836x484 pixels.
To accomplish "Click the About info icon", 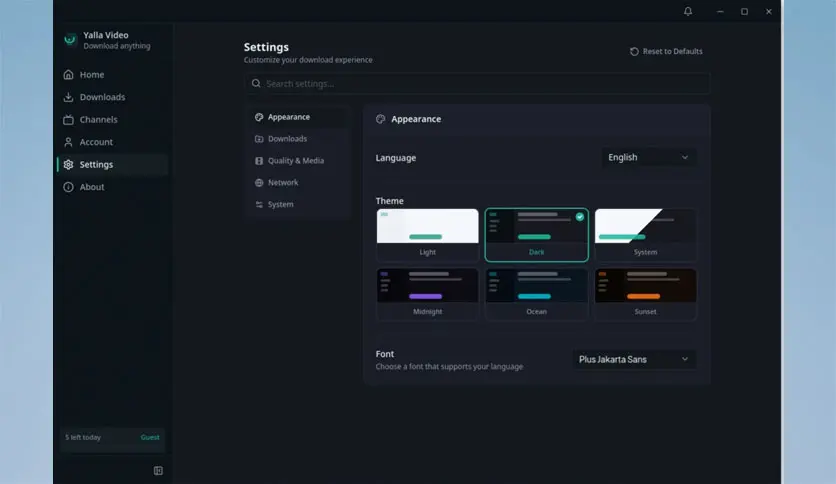I will [x=68, y=187].
